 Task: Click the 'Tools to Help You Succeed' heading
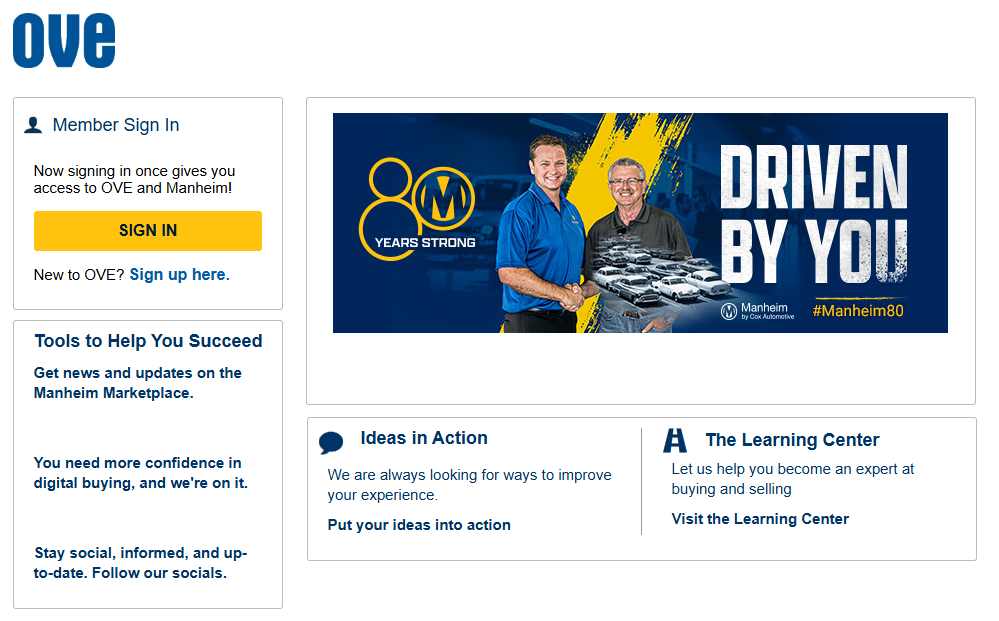pos(148,341)
